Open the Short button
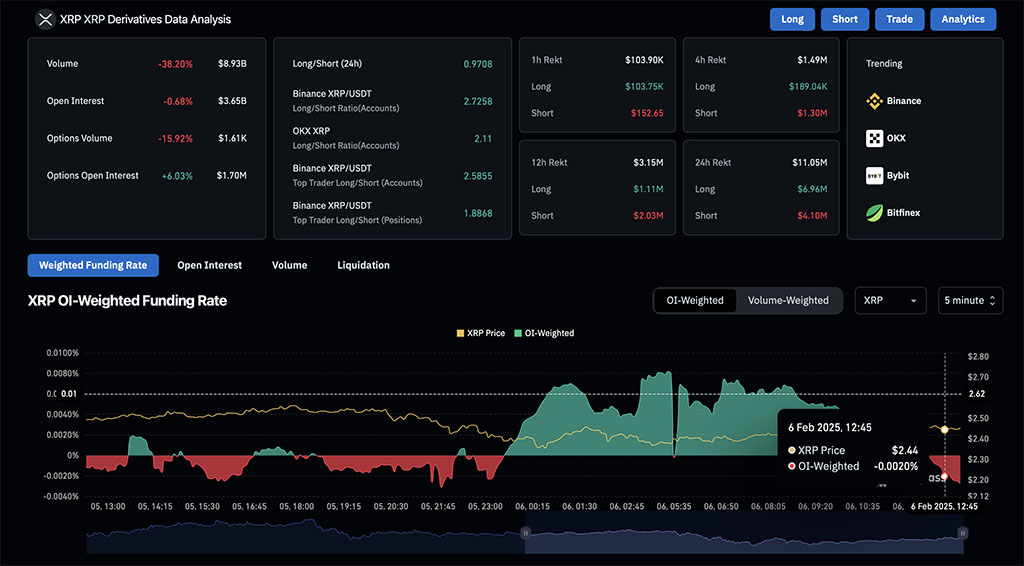The width and height of the screenshot is (1024, 566). pyautogui.click(x=844, y=20)
